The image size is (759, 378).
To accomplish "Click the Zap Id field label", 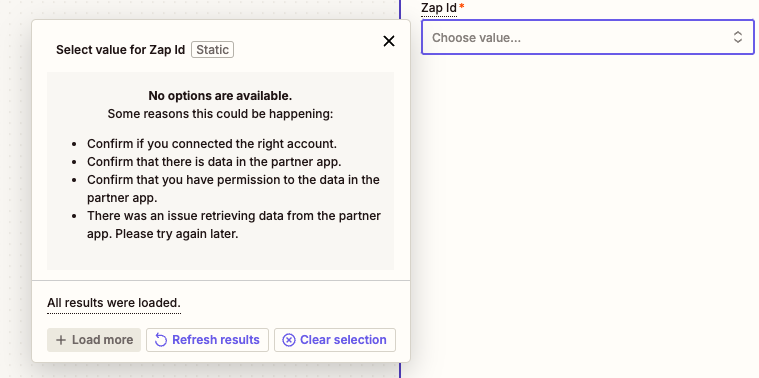I will 439,8.
